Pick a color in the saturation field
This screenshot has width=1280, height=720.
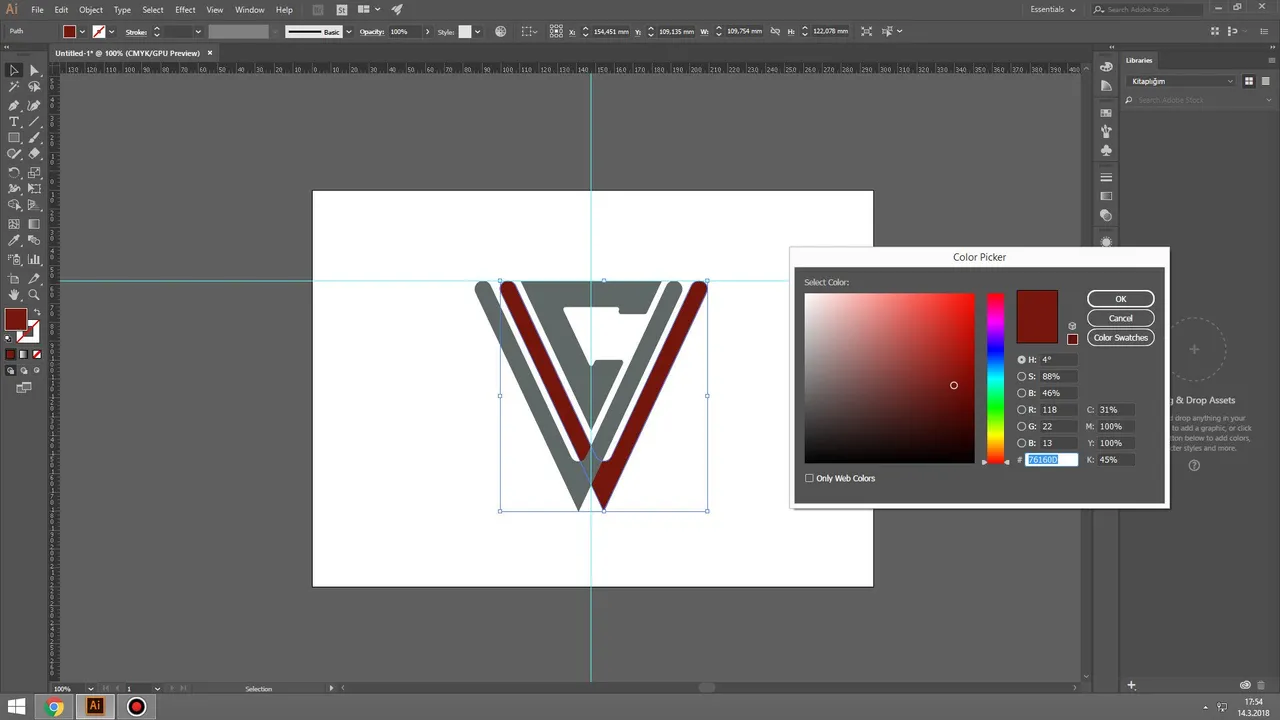pos(889,378)
